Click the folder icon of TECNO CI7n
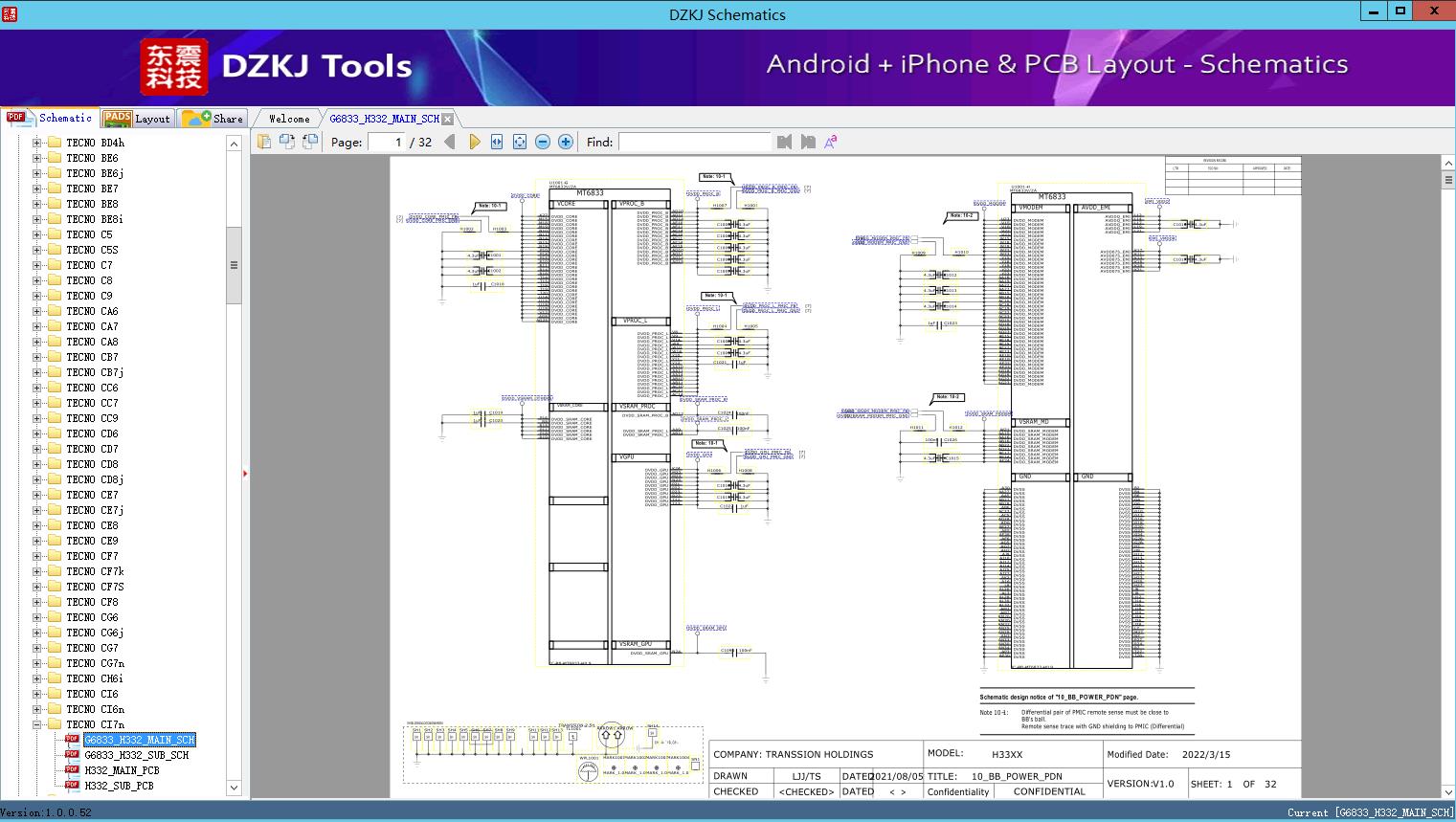1456x822 pixels. coord(55,724)
